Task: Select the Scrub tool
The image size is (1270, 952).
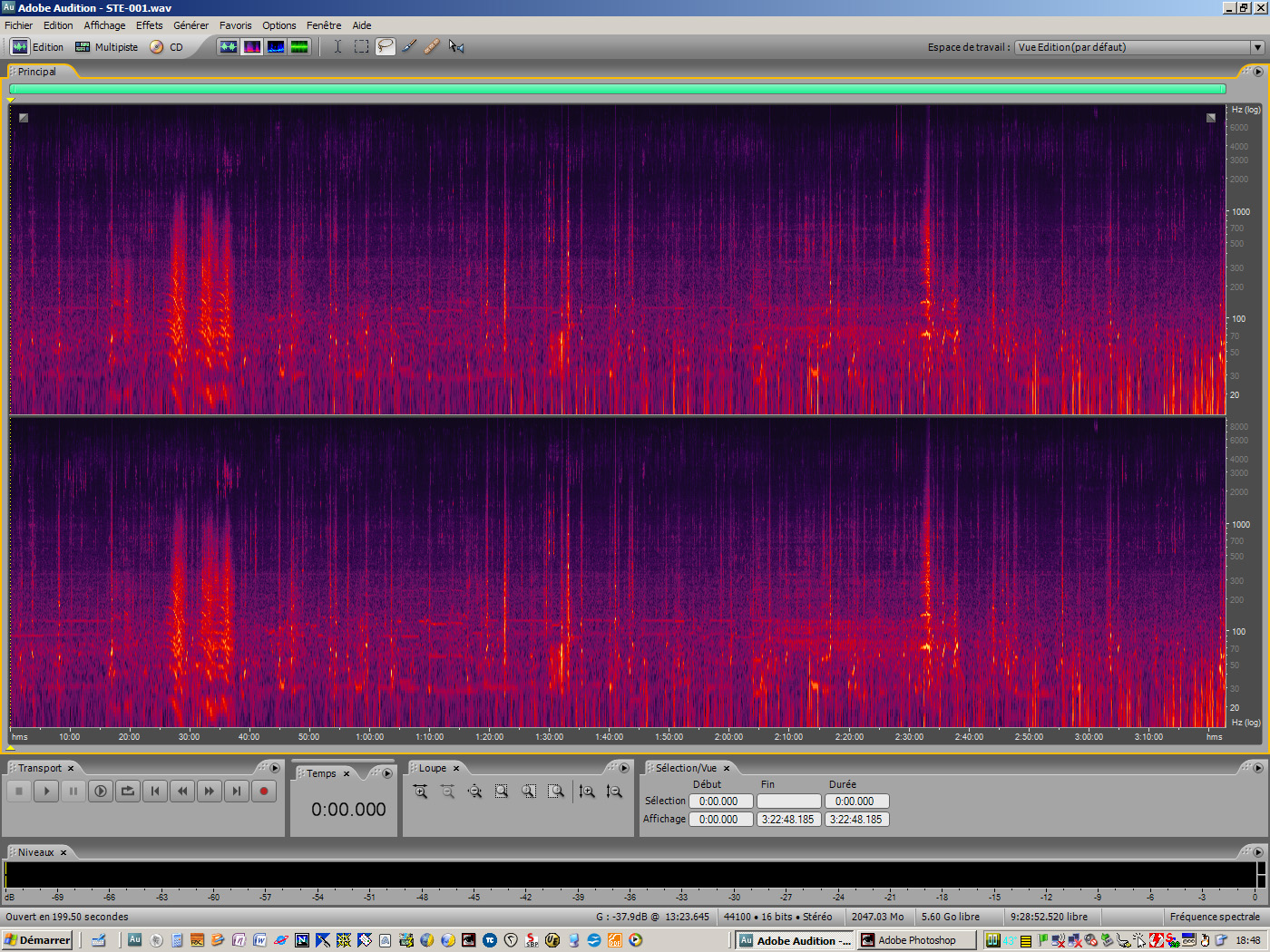Action: [456, 46]
